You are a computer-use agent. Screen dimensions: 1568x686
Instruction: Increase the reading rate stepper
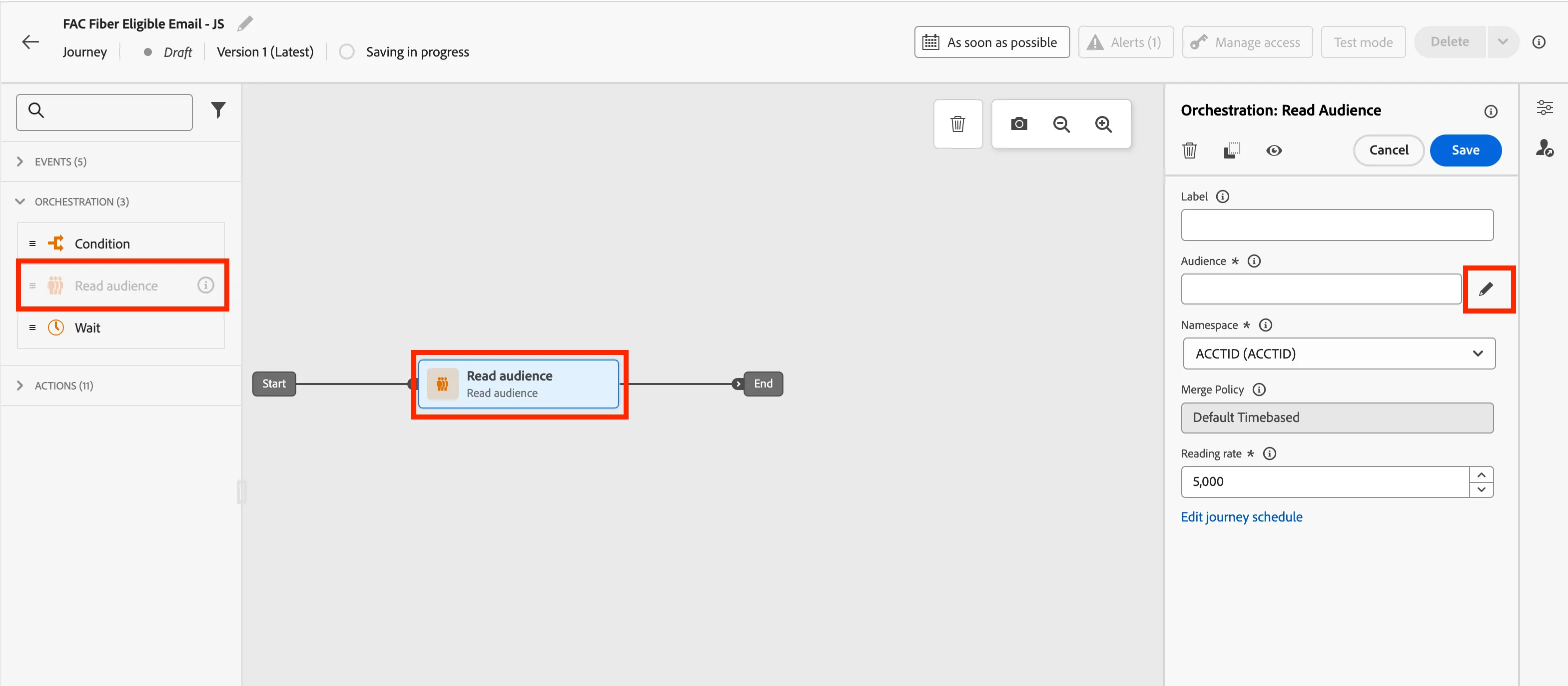[x=1481, y=474]
